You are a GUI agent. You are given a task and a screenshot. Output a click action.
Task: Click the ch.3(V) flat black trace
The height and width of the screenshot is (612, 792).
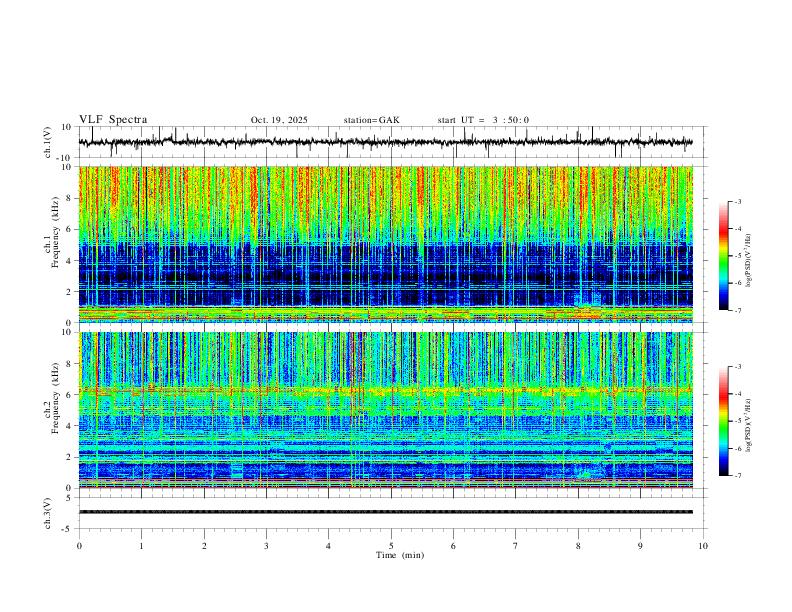(385, 512)
